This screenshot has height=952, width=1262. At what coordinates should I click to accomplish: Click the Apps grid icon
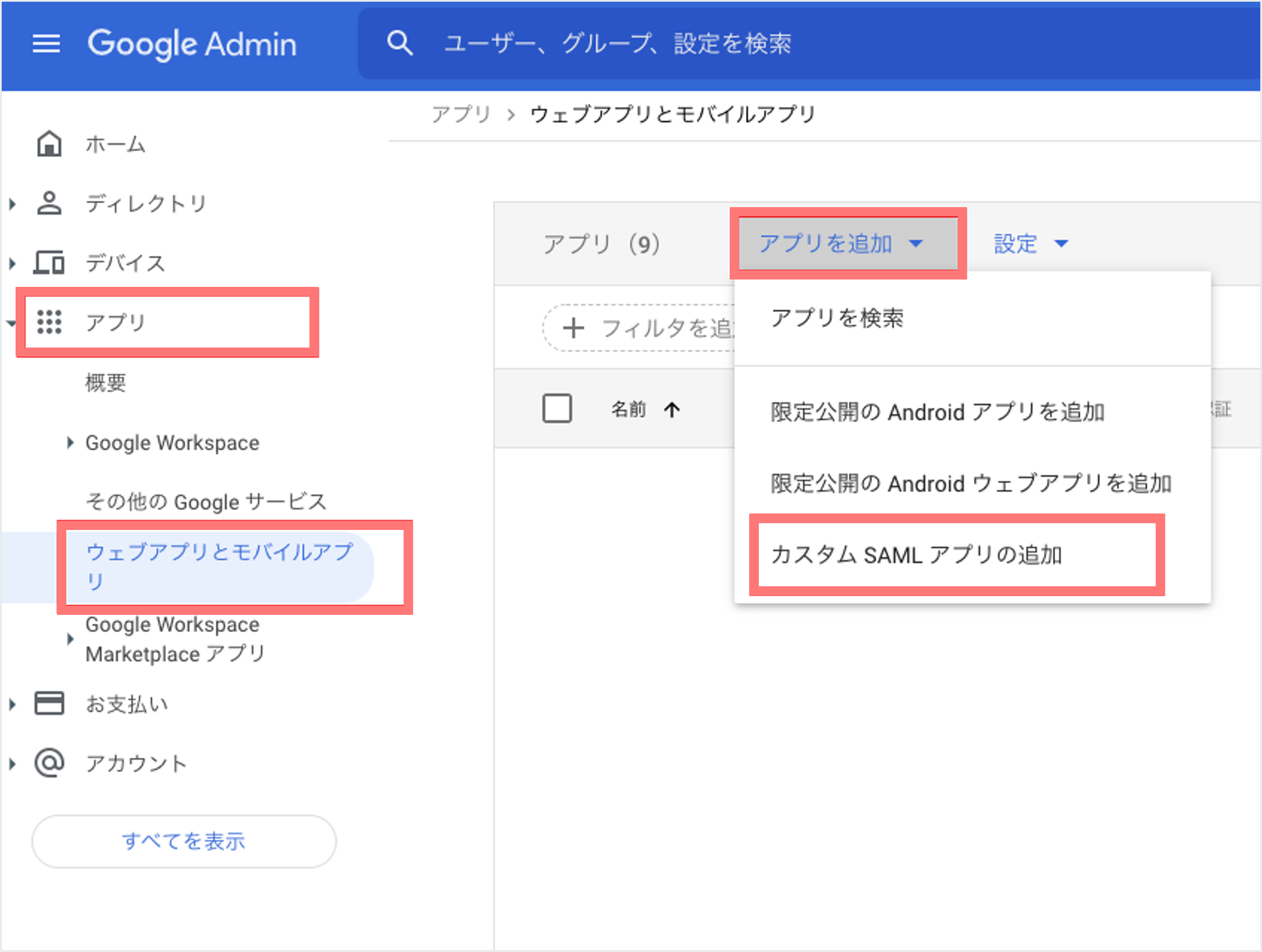tap(49, 322)
